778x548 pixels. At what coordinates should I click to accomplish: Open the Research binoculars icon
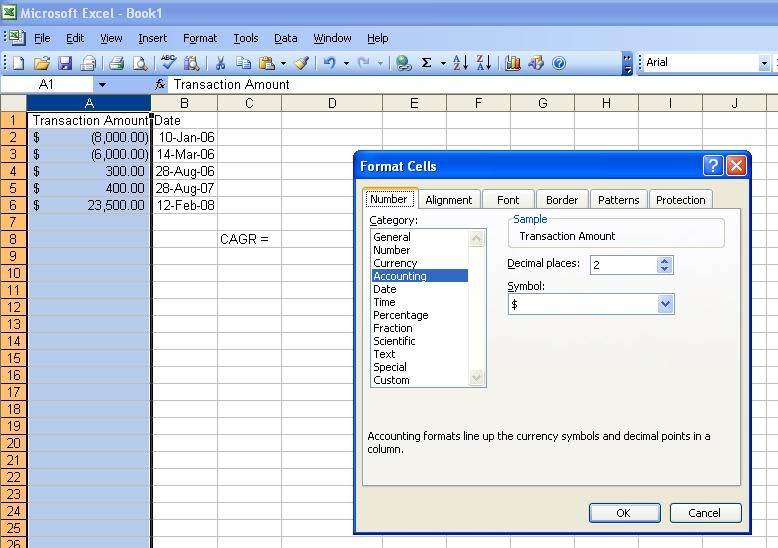click(x=191, y=63)
